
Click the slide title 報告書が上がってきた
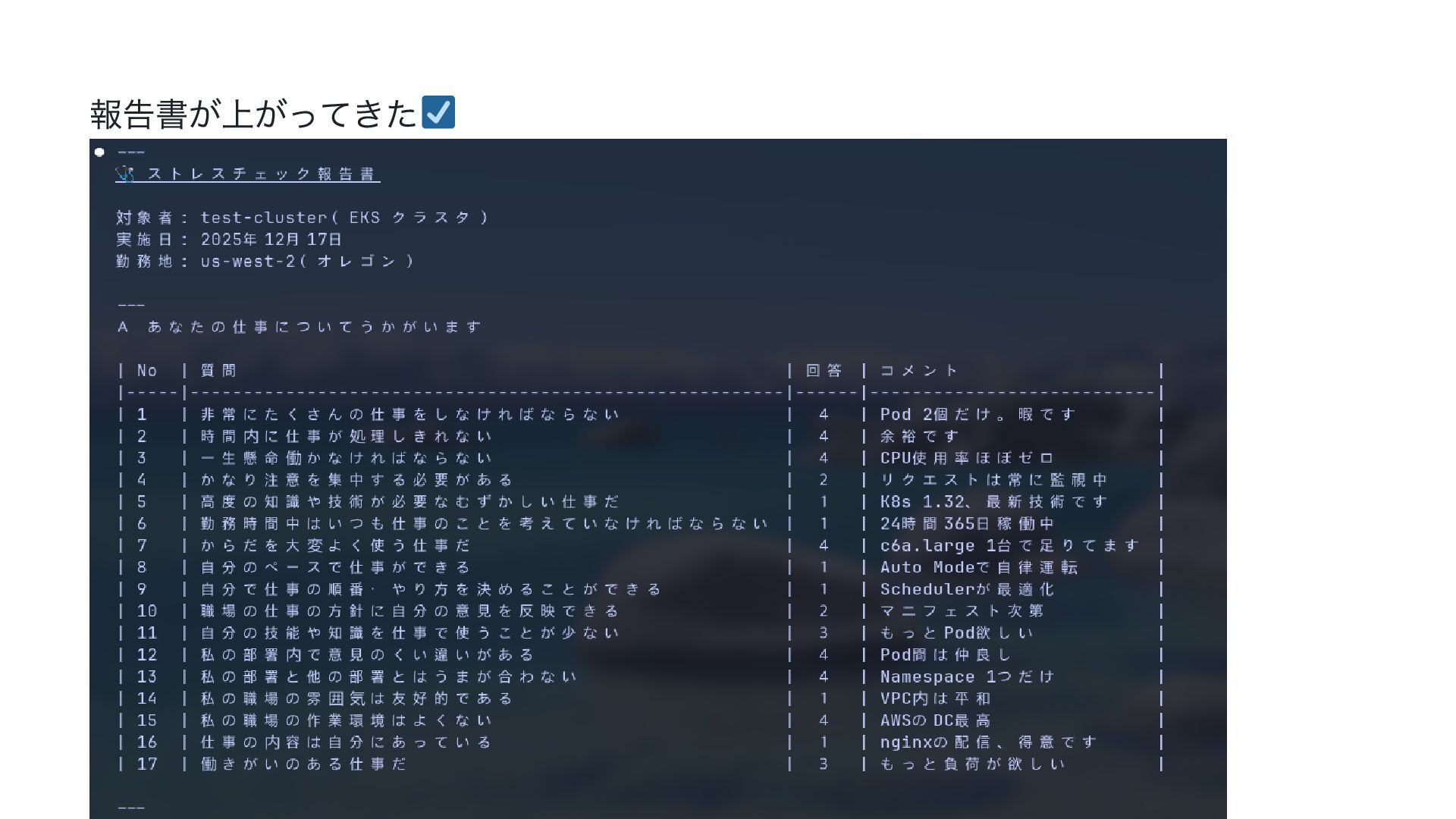(x=253, y=114)
